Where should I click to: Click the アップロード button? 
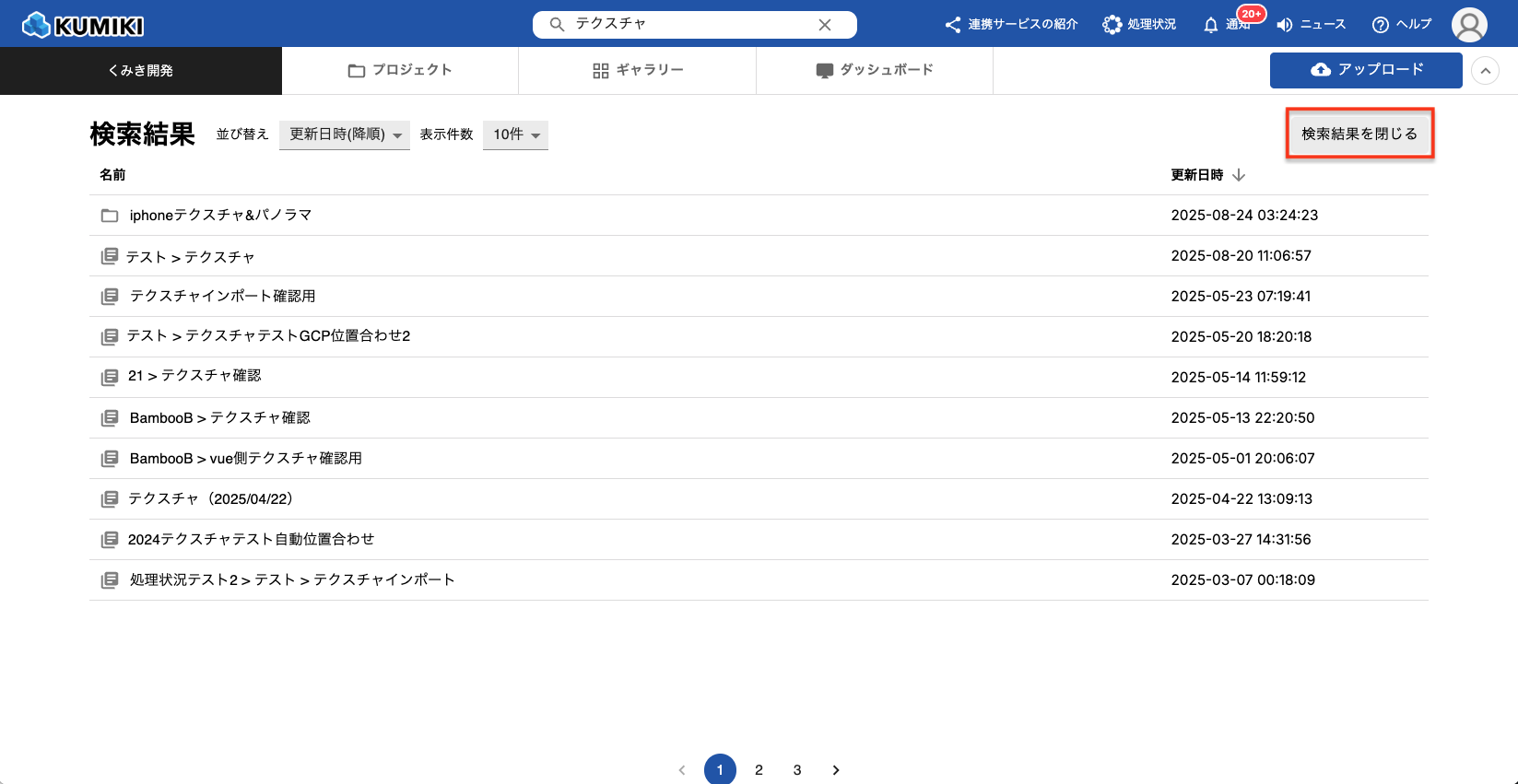pos(1366,70)
